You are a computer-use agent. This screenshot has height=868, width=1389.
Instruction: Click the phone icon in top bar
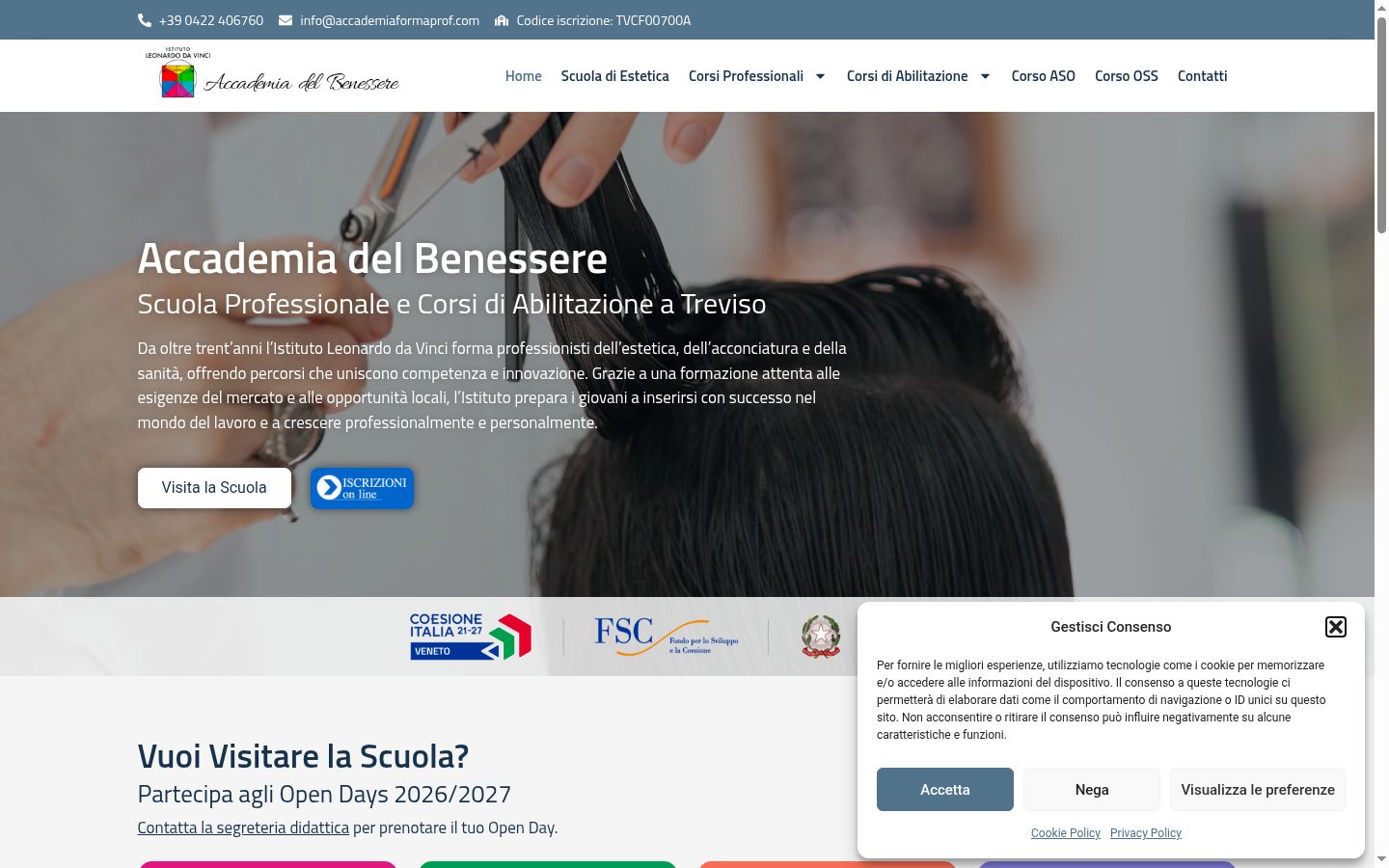(x=145, y=20)
